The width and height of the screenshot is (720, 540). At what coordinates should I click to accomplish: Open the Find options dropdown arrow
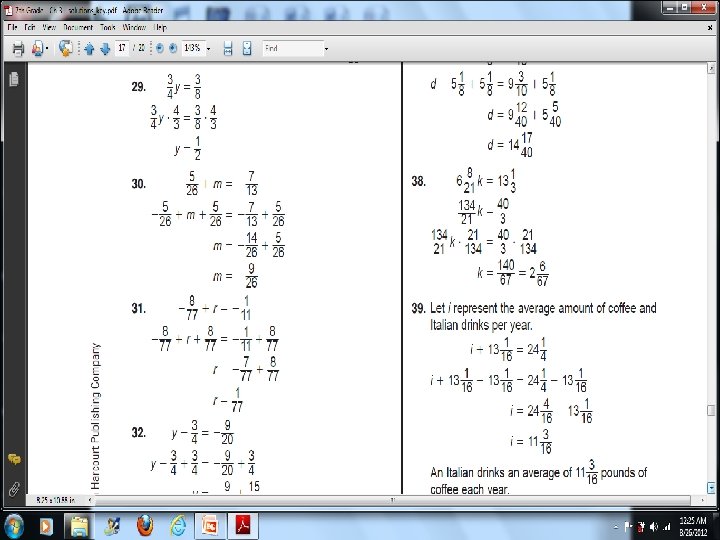click(326, 49)
